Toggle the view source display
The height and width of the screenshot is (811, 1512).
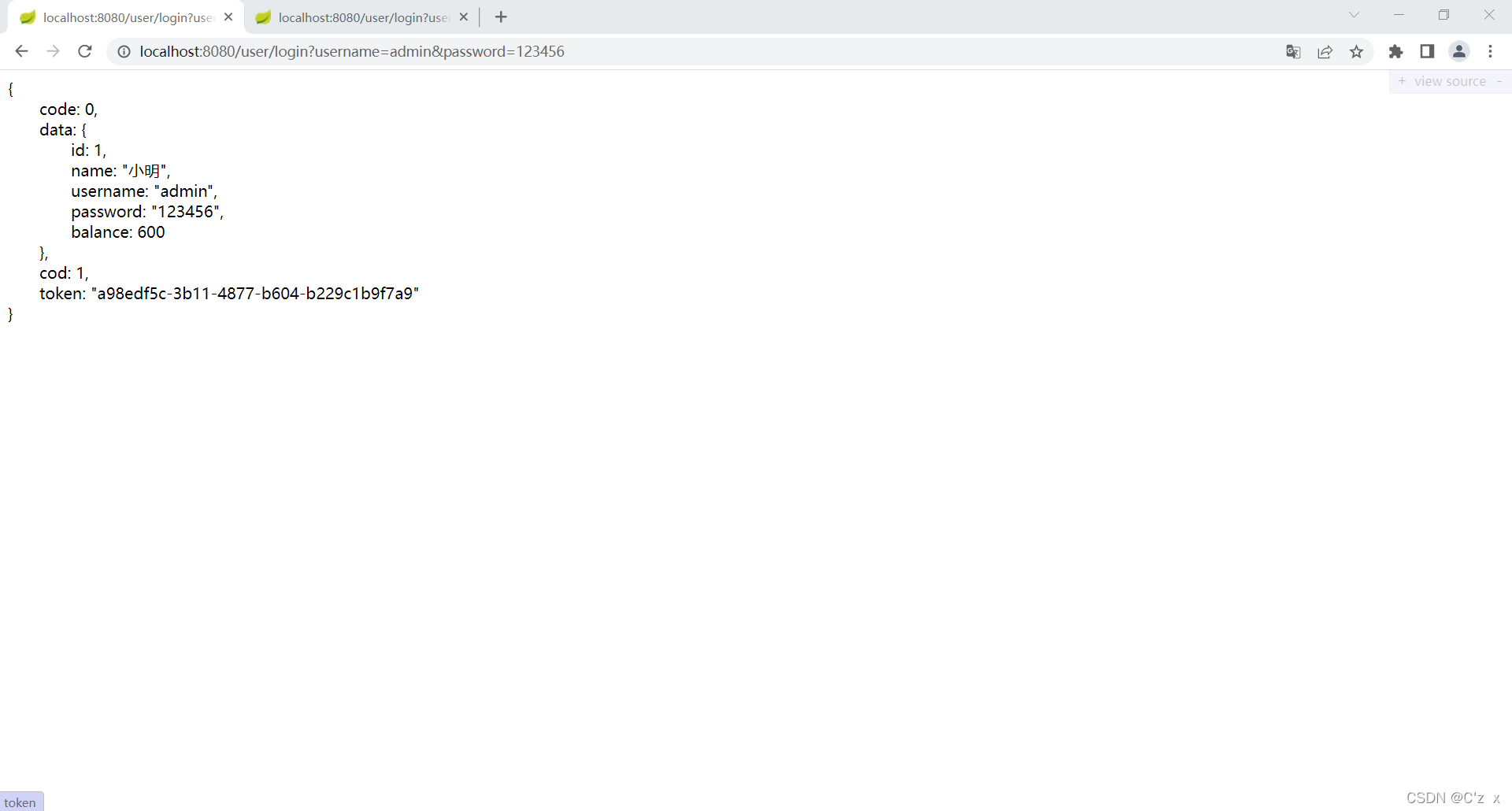(1449, 81)
